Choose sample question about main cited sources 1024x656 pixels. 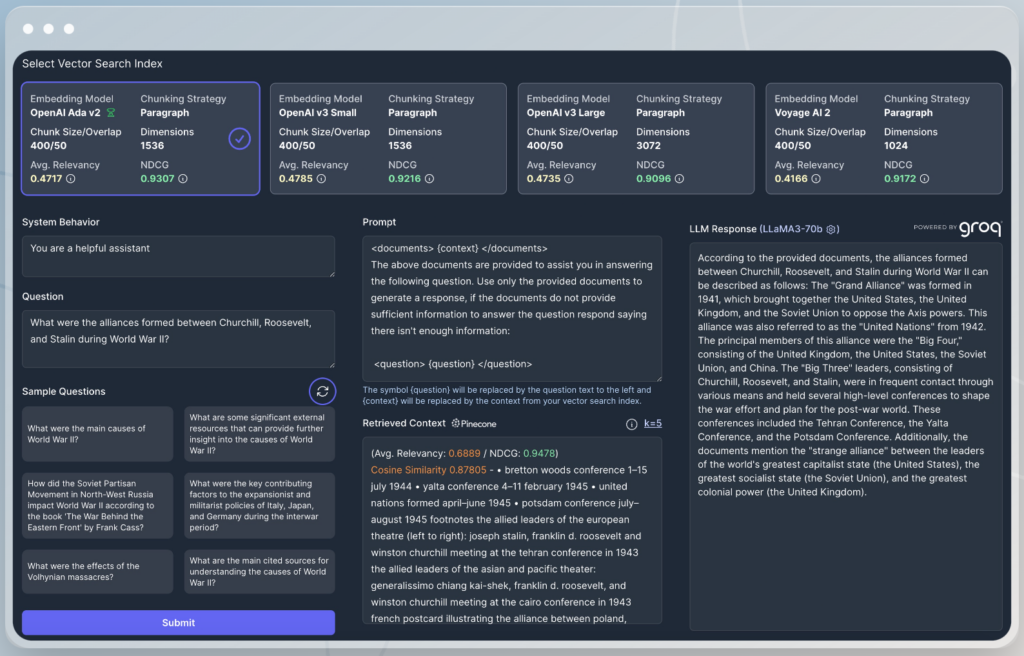(259, 572)
